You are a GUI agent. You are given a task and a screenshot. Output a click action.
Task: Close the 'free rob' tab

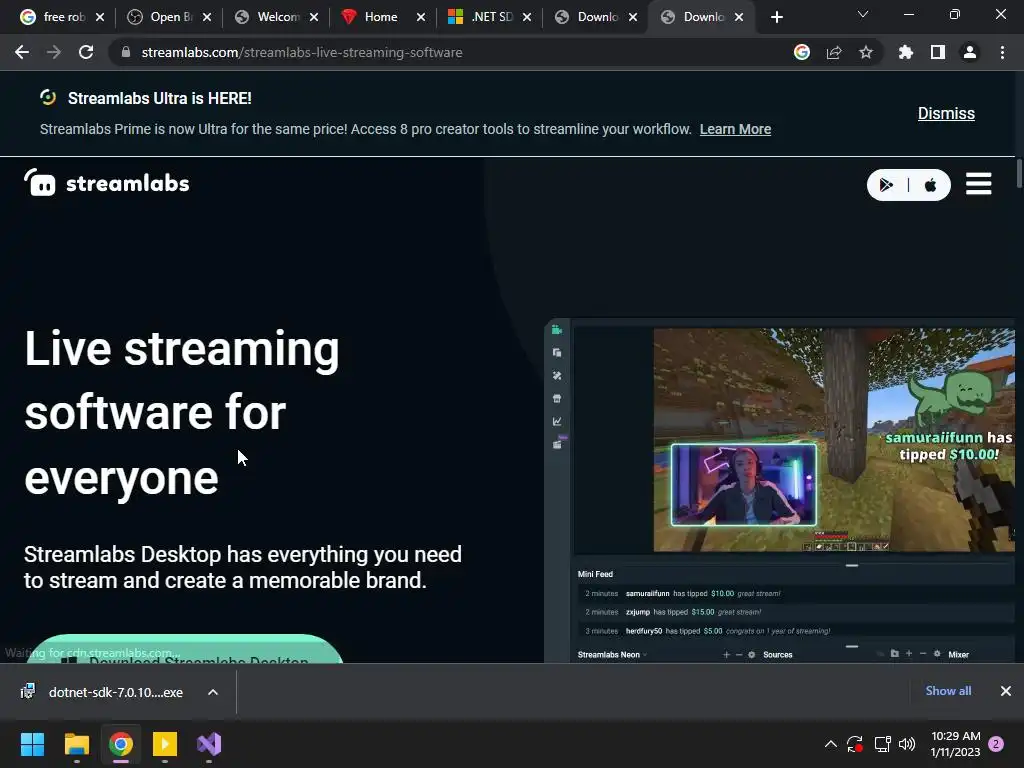tap(100, 17)
